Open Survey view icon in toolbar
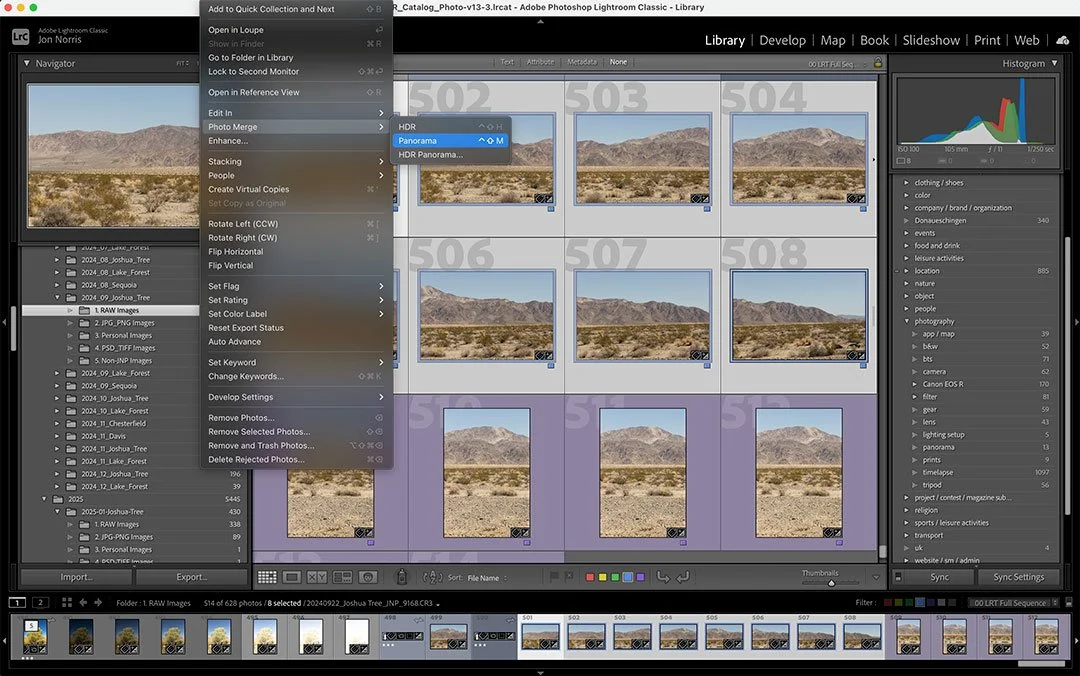Image resolution: width=1080 pixels, height=676 pixels. [x=342, y=577]
